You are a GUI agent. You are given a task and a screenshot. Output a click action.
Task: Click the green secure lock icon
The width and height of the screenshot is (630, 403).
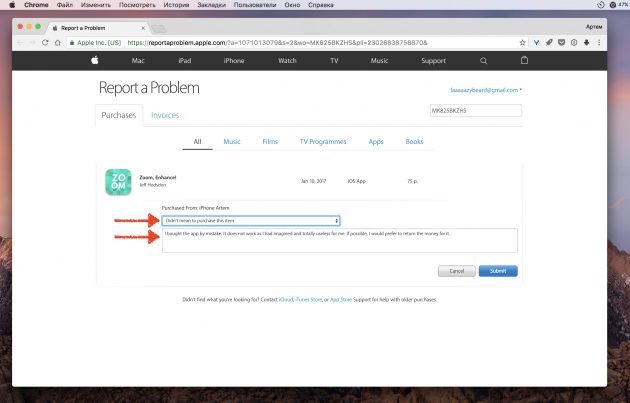[65, 43]
